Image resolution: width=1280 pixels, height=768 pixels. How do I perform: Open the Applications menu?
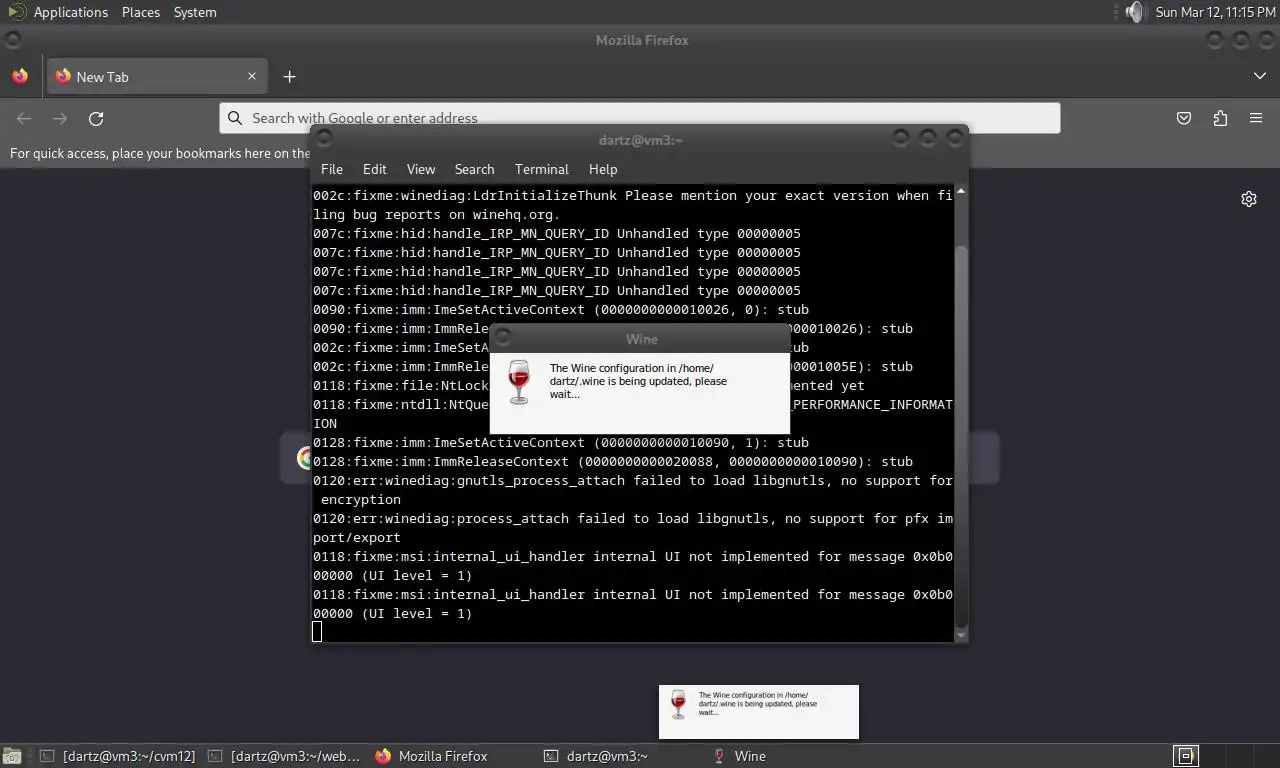(70, 12)
